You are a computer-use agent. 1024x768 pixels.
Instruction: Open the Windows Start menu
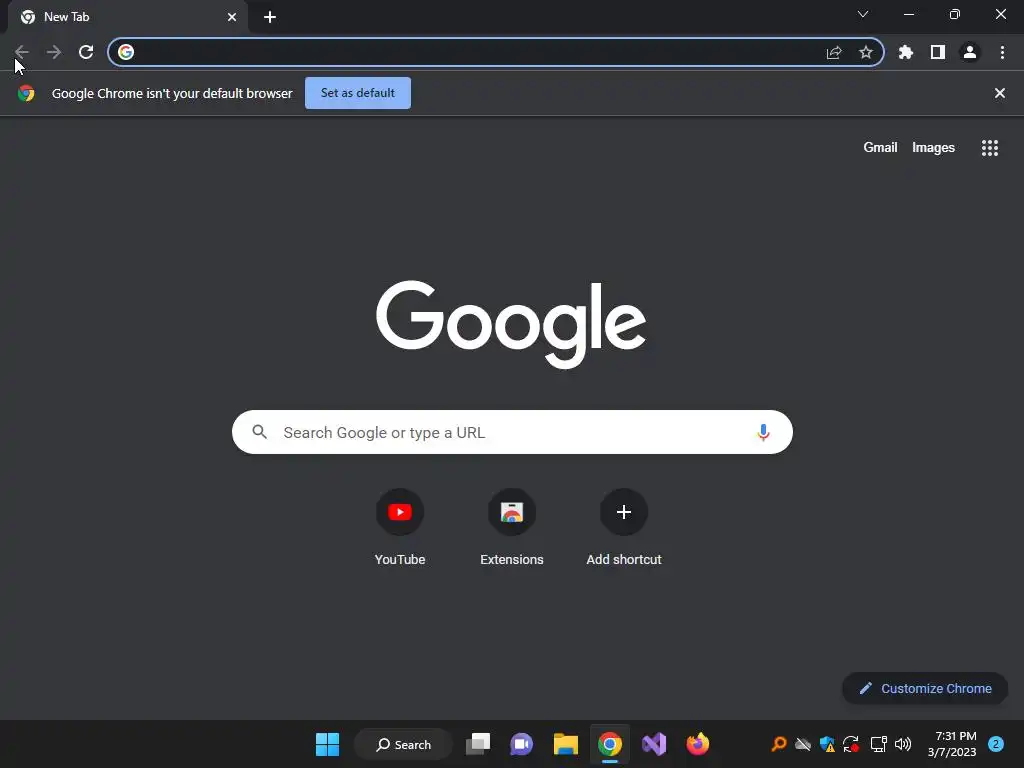click(x=327, y=744)
